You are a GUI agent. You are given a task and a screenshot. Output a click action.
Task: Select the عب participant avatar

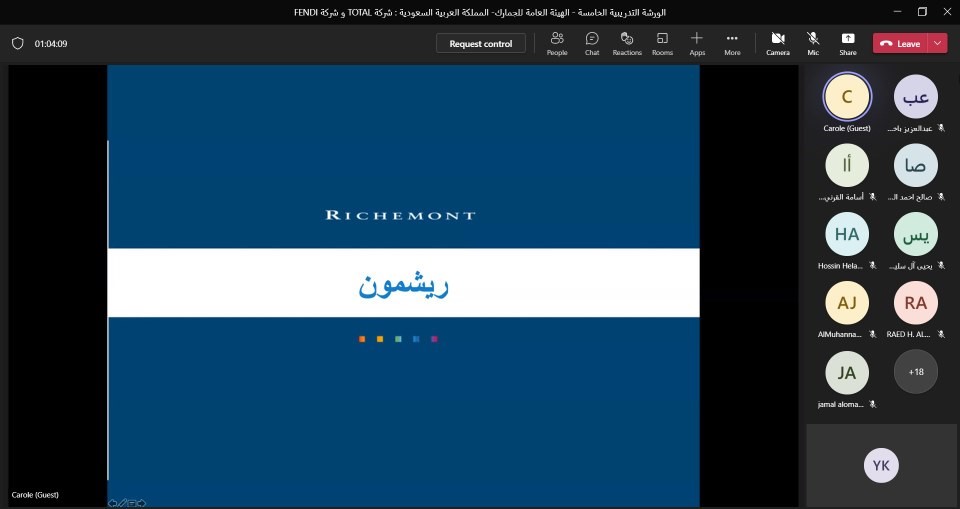tap(915, 96)
